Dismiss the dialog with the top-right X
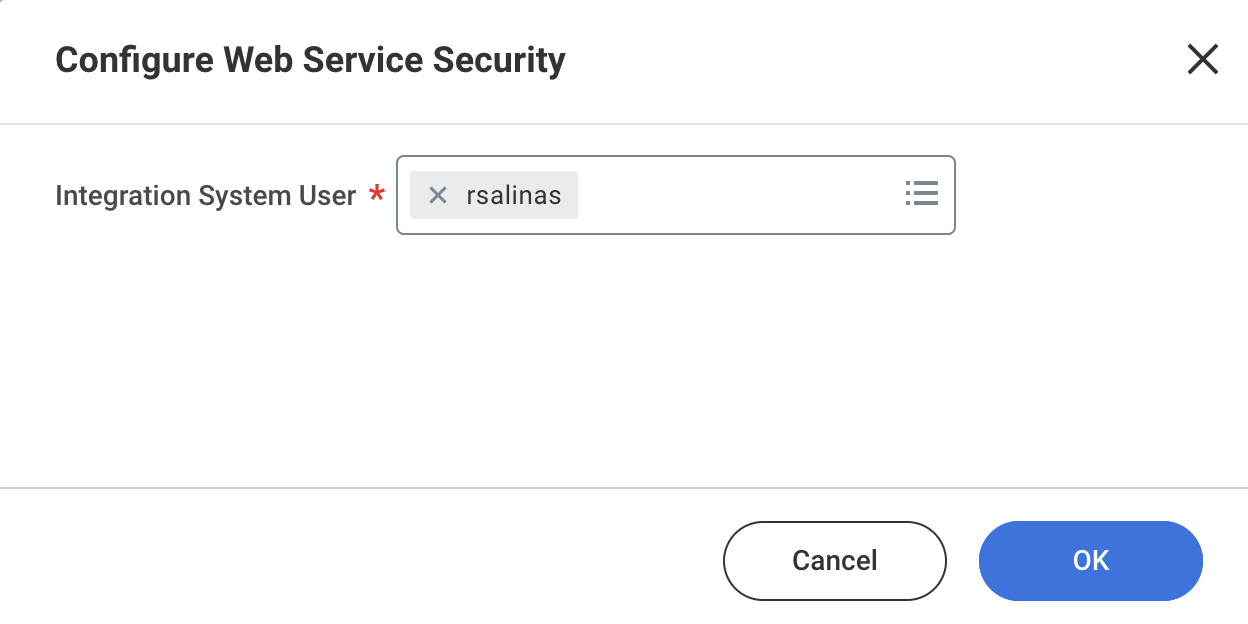 [1202, 59]
